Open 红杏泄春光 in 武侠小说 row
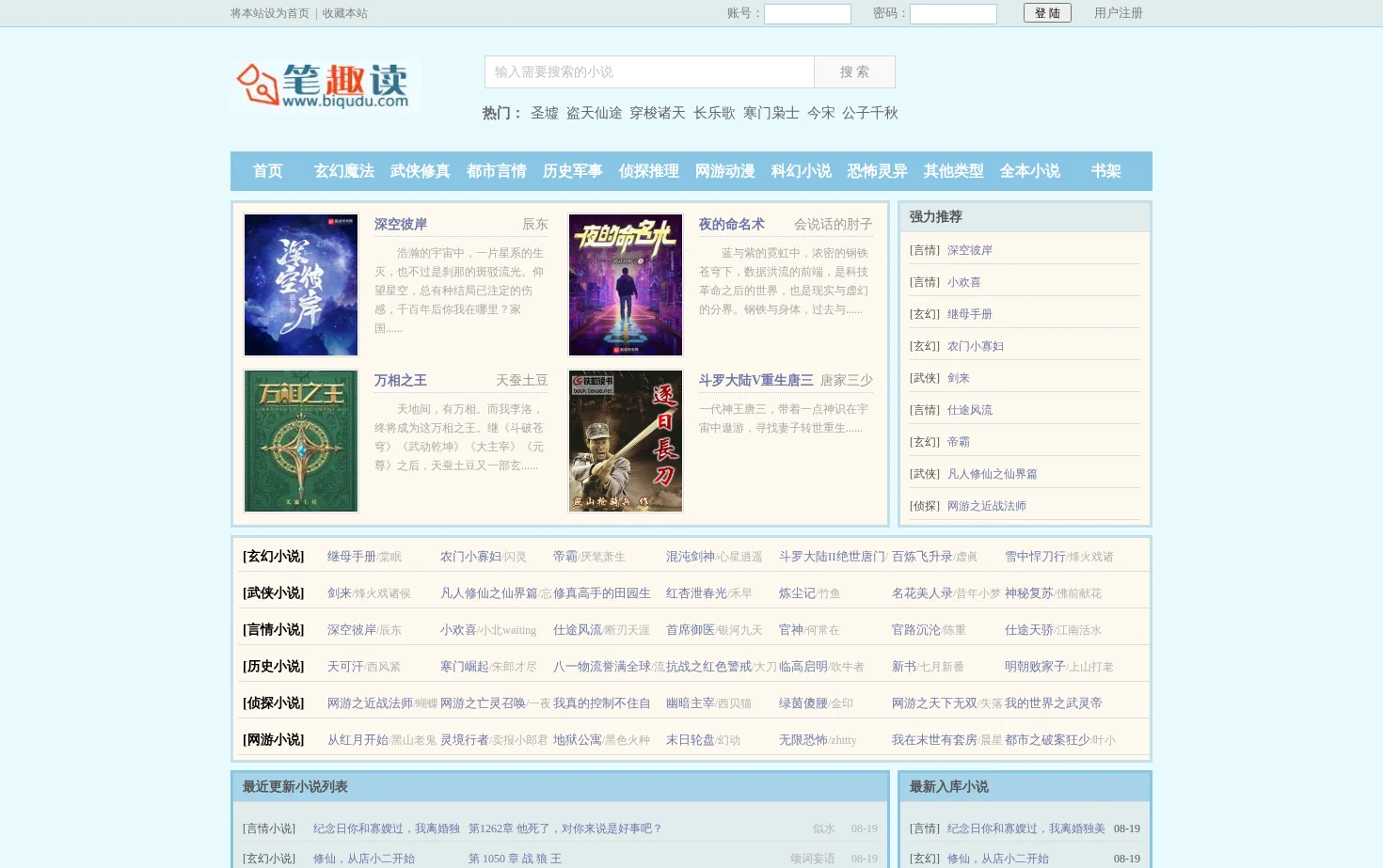 click(x=696, y=593)
